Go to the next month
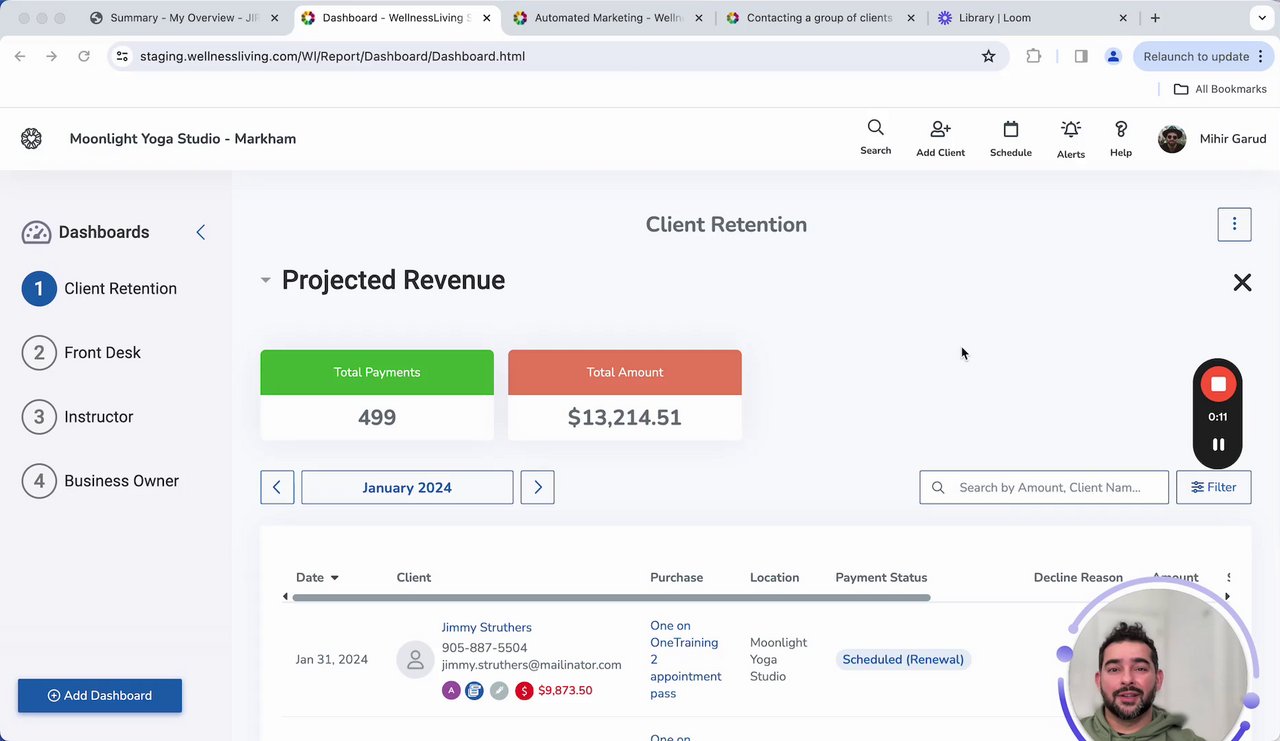The image size is (1280, 741). click(x=537, y=487)
